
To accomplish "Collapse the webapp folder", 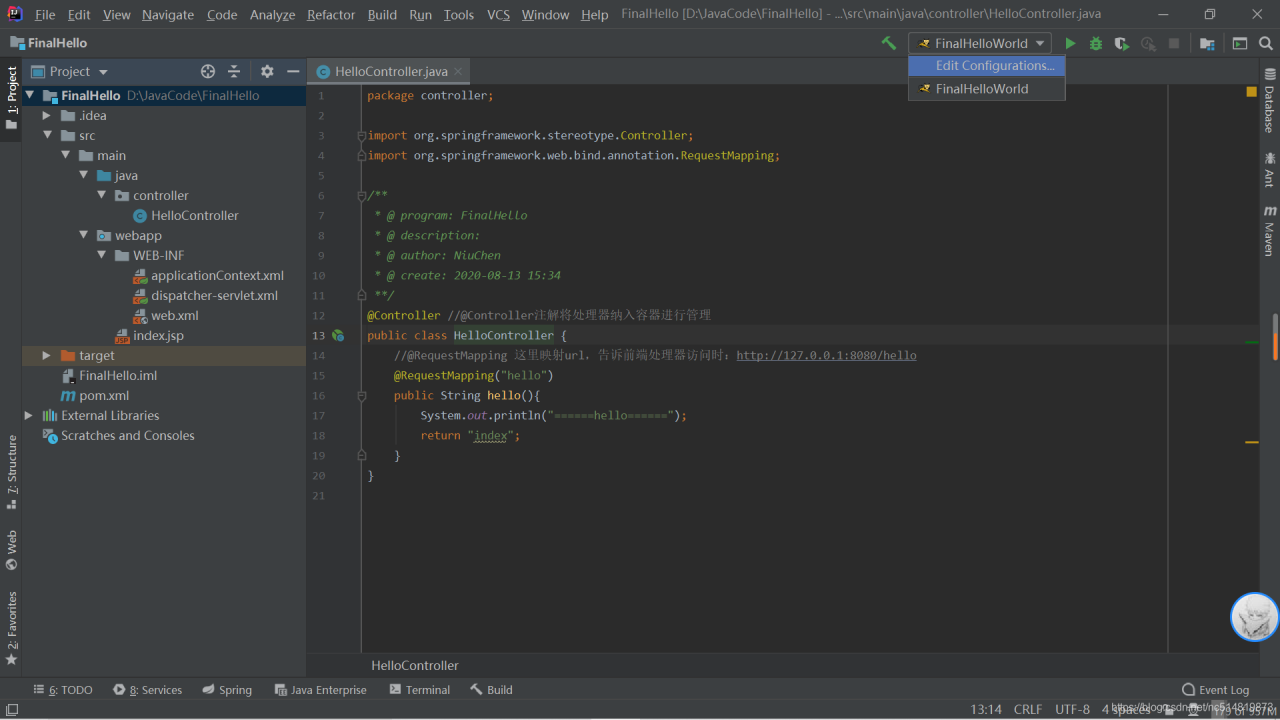I will 83,236.
